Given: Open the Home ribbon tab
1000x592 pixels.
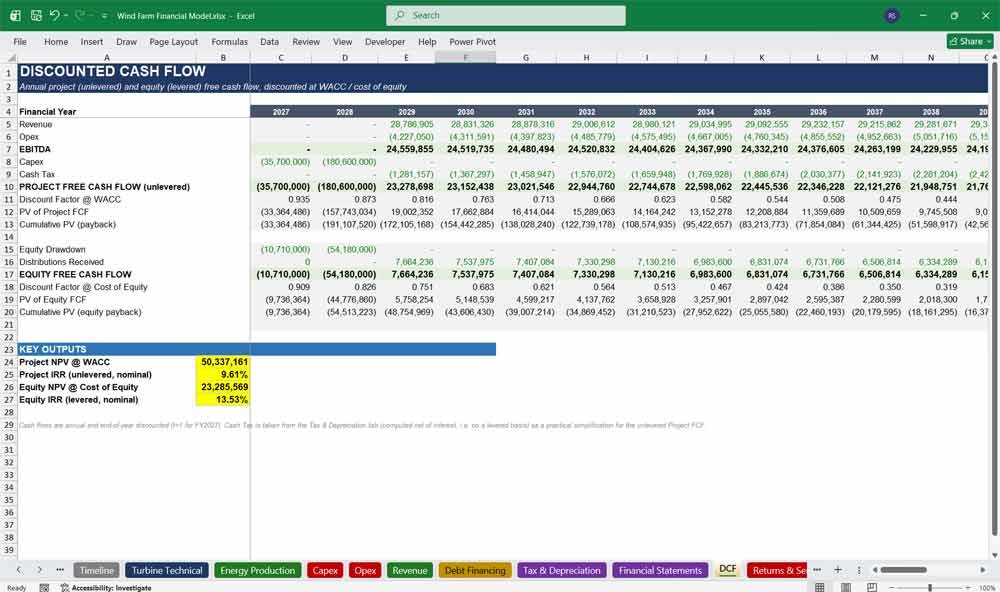Looking at the screenshot, I should tap(56, 41).
